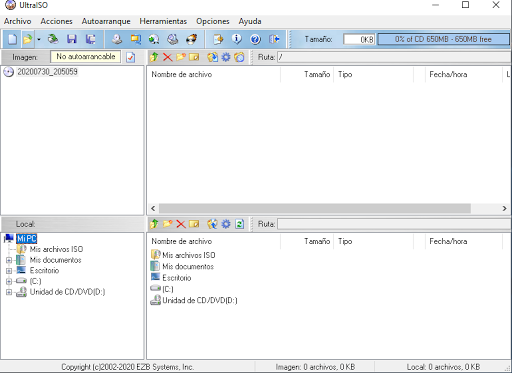Click the Burn CD/DVD image flame icon

click(191, 39)
